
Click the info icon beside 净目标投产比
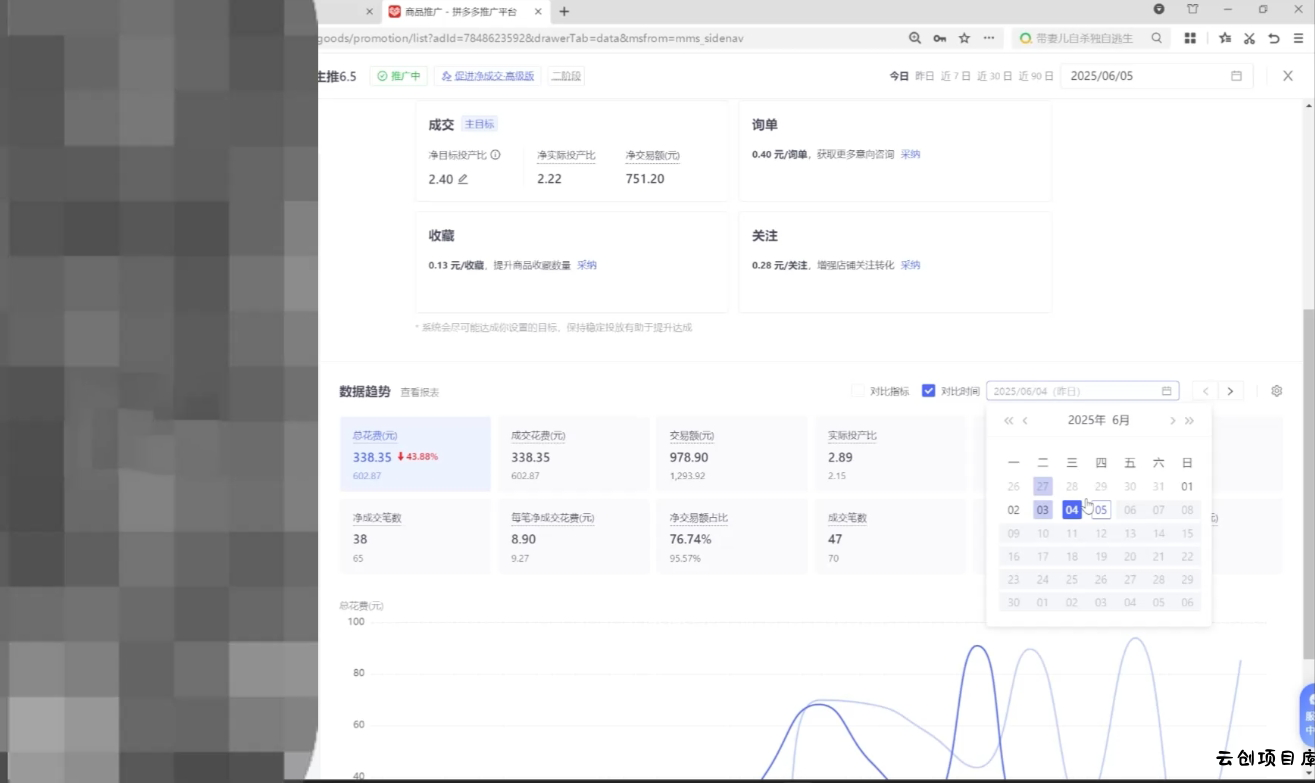495,155
